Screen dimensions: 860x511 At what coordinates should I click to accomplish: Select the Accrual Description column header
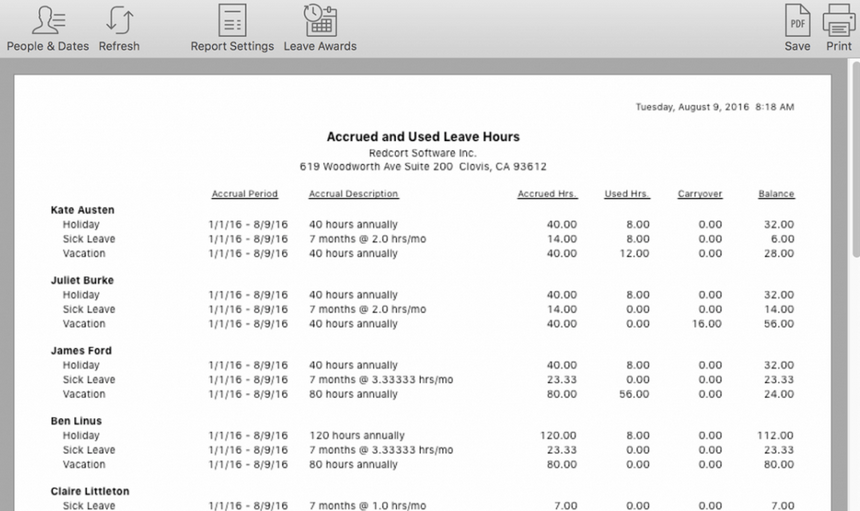(353, 194)
